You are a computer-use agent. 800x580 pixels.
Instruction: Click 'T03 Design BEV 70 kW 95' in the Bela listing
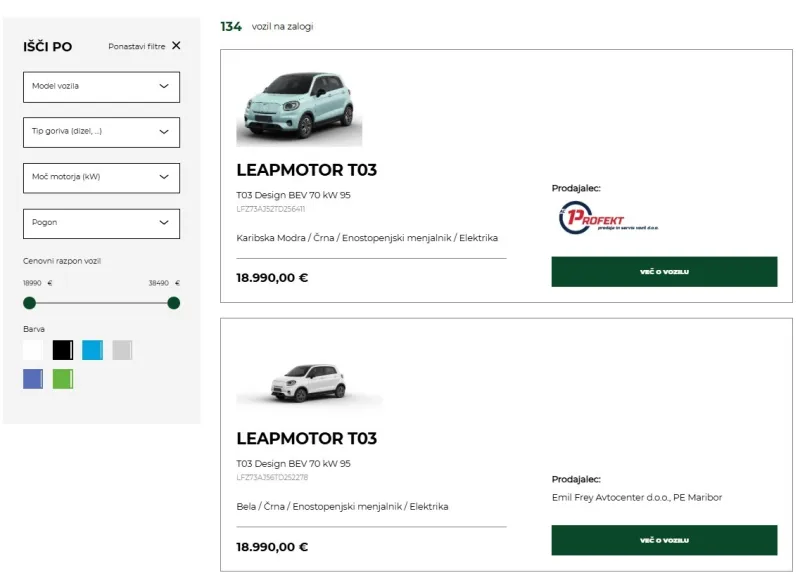point(293,464)
